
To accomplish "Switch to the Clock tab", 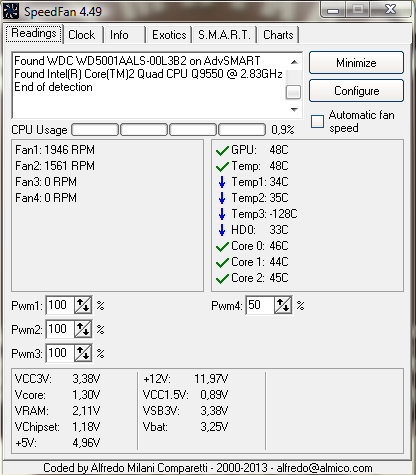I will click(x=81, y=35).
